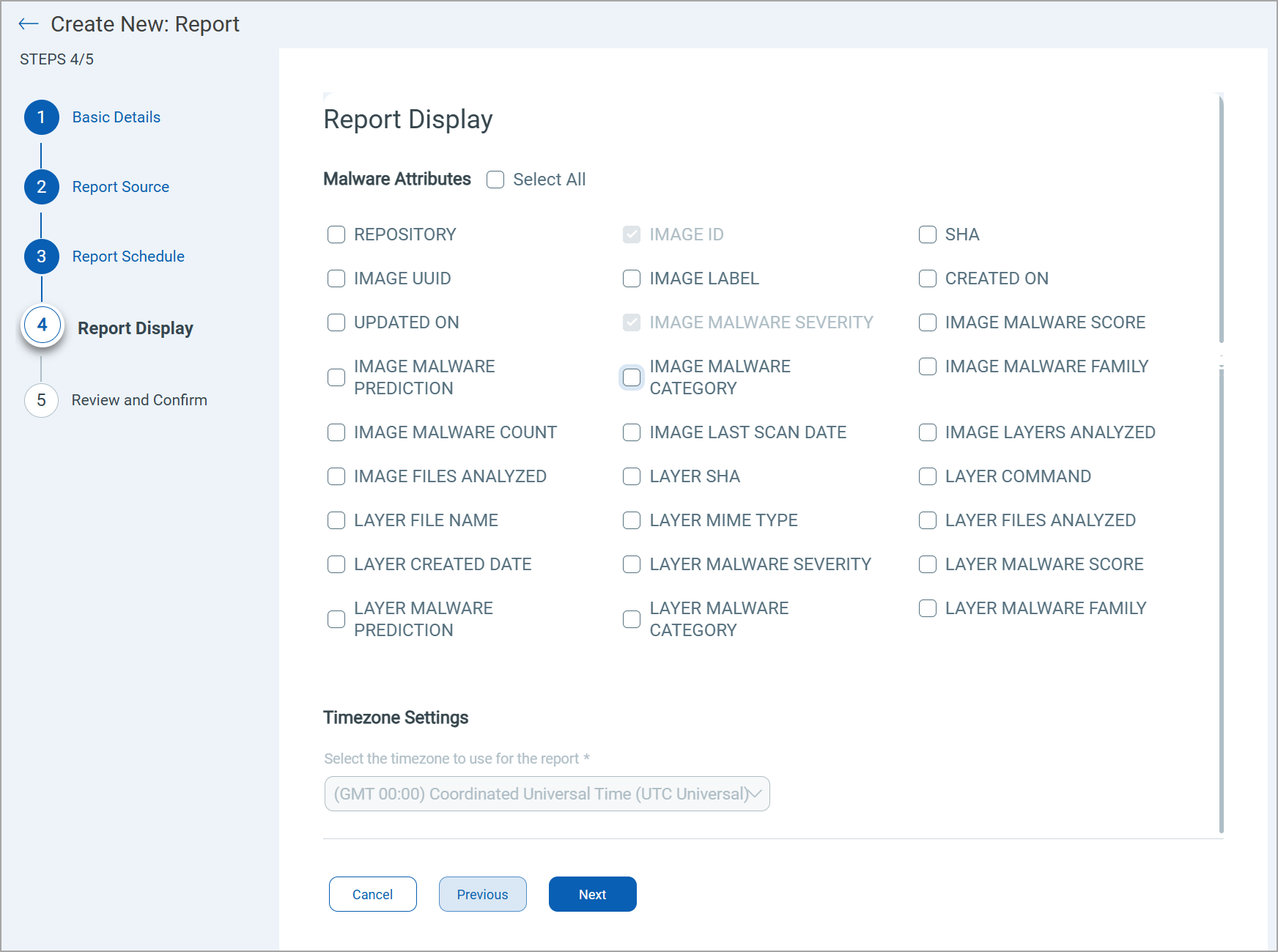The width and height of the screenshot is (1278, 952).
Task: Enable the Select All checkbox
Action: coord(495,180)
